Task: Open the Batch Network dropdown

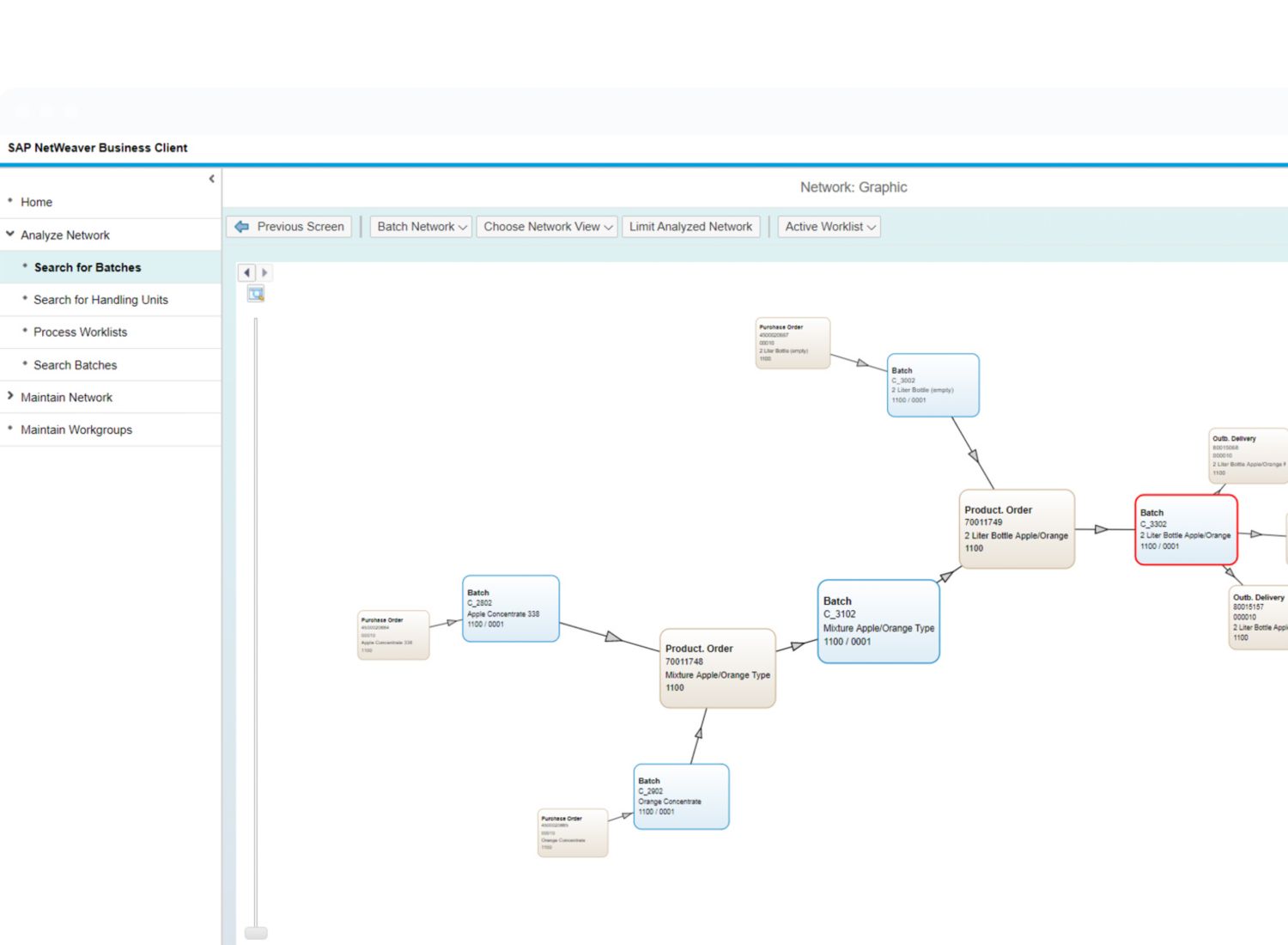Action: (422, 227)
